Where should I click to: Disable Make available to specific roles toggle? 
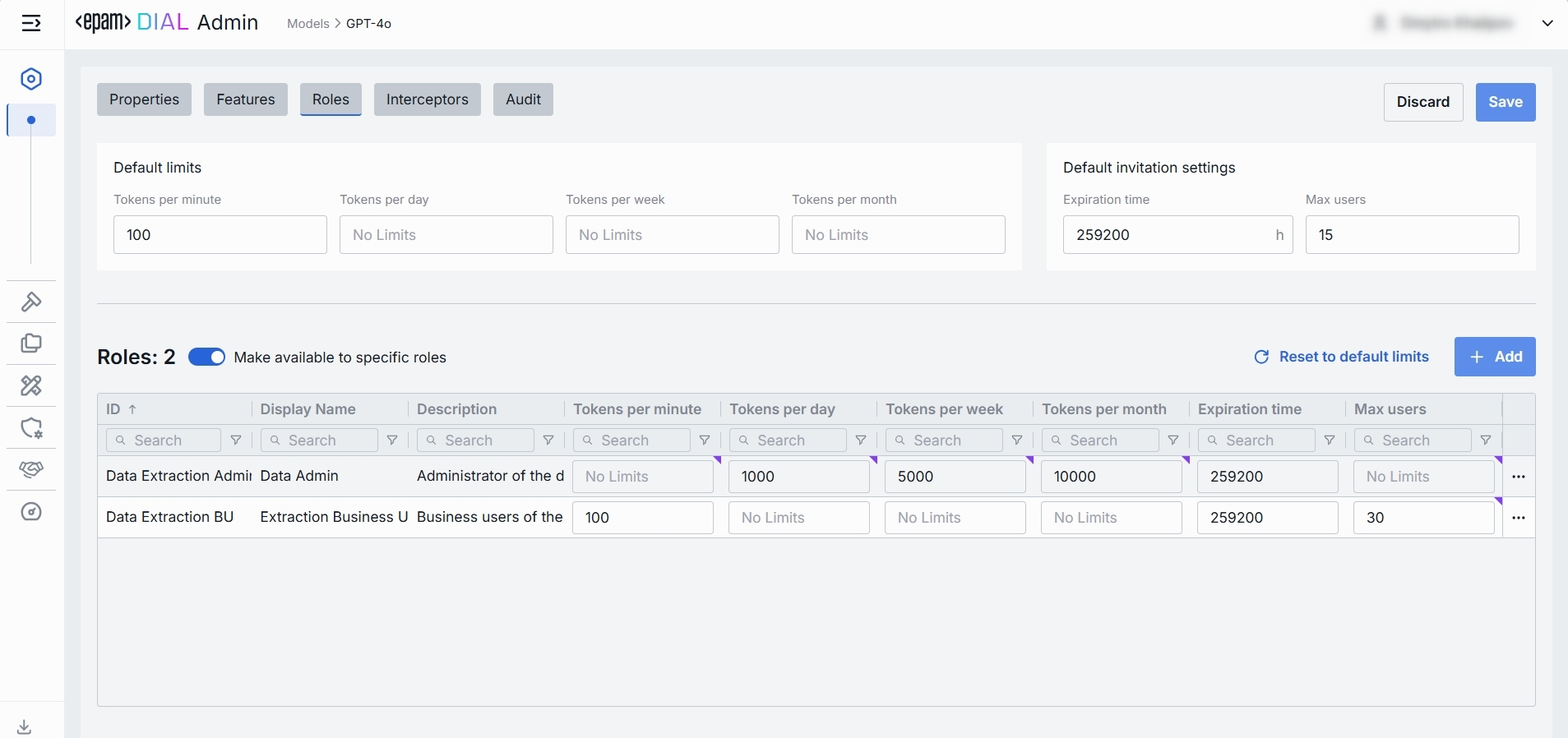click(x=206, y=357)
